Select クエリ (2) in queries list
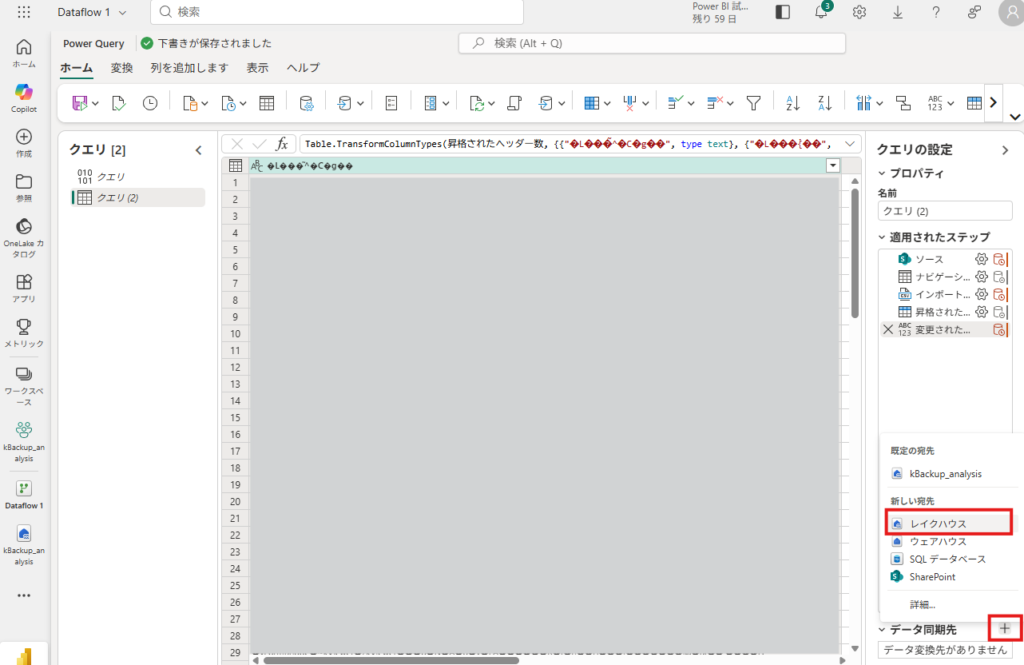The height and width of the screenshot is (665, 1024). 117,198
